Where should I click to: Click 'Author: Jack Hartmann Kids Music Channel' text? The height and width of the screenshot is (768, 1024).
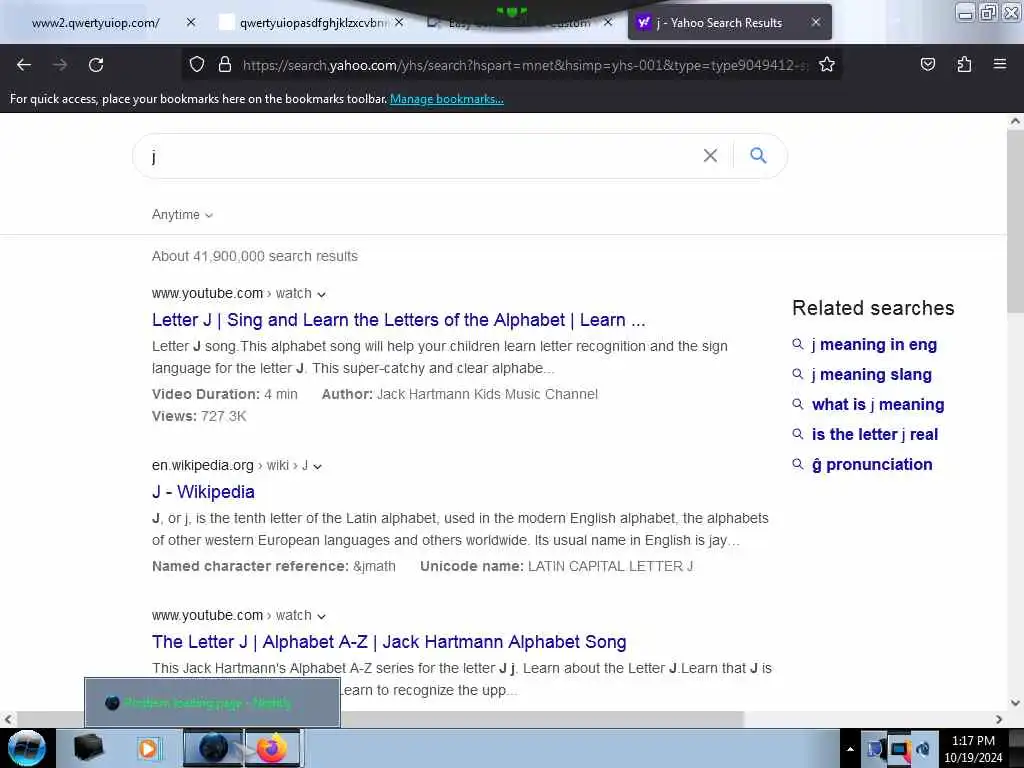459,394
